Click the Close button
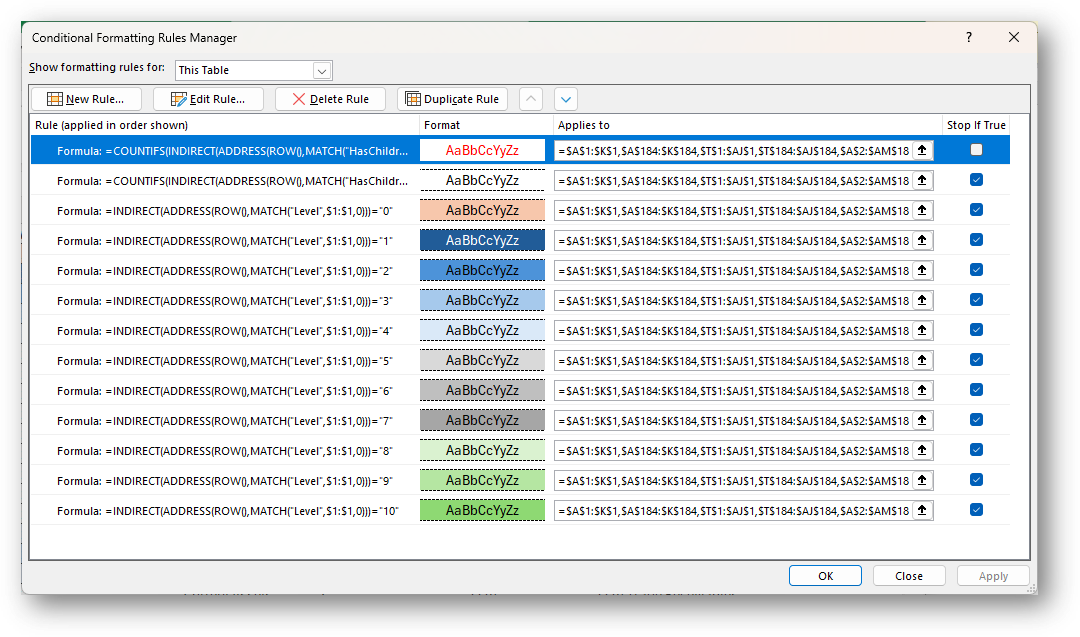 point(908,575)
